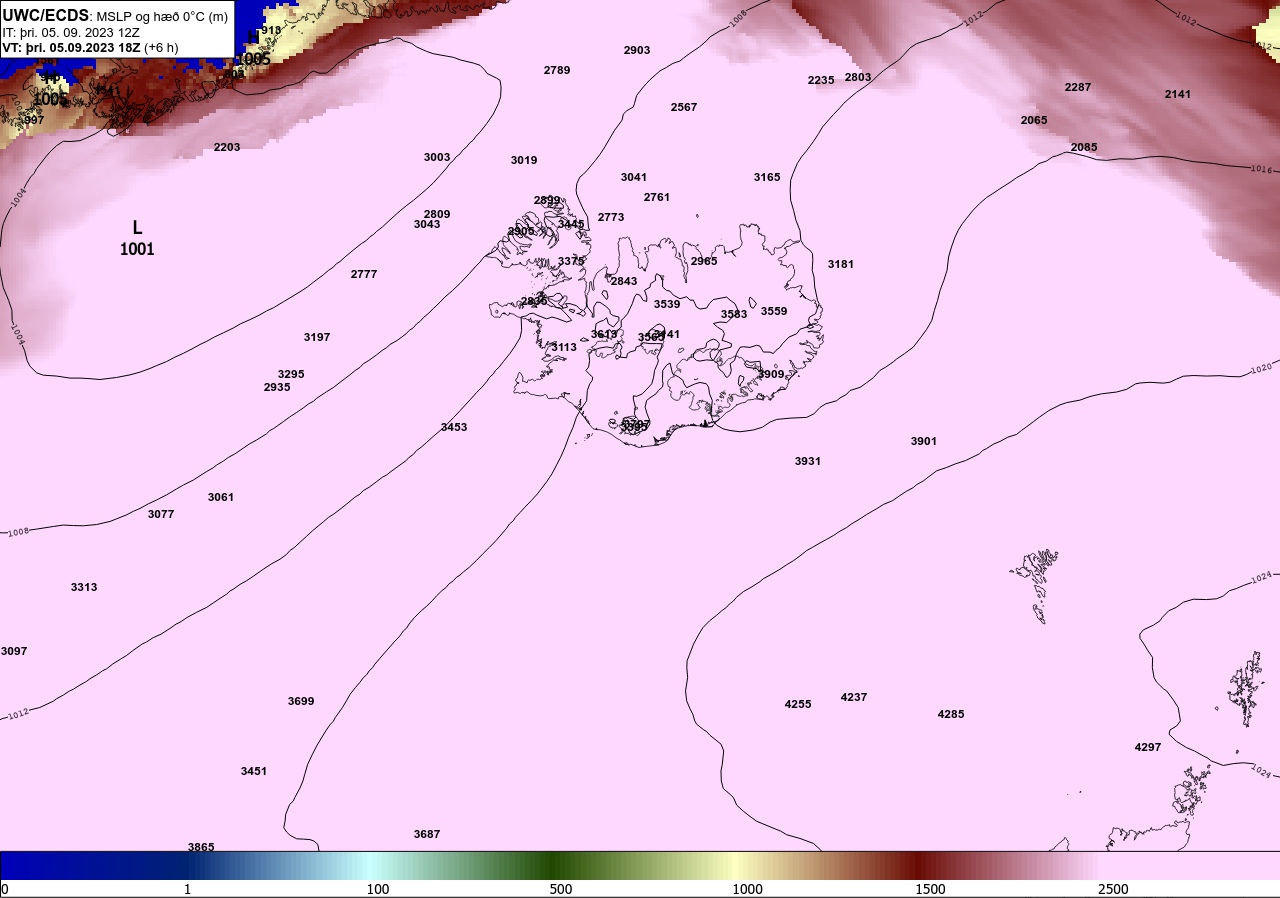Click the 500 mark on color scale
Screen dimensions: 1280x898
tap(561, 890)
